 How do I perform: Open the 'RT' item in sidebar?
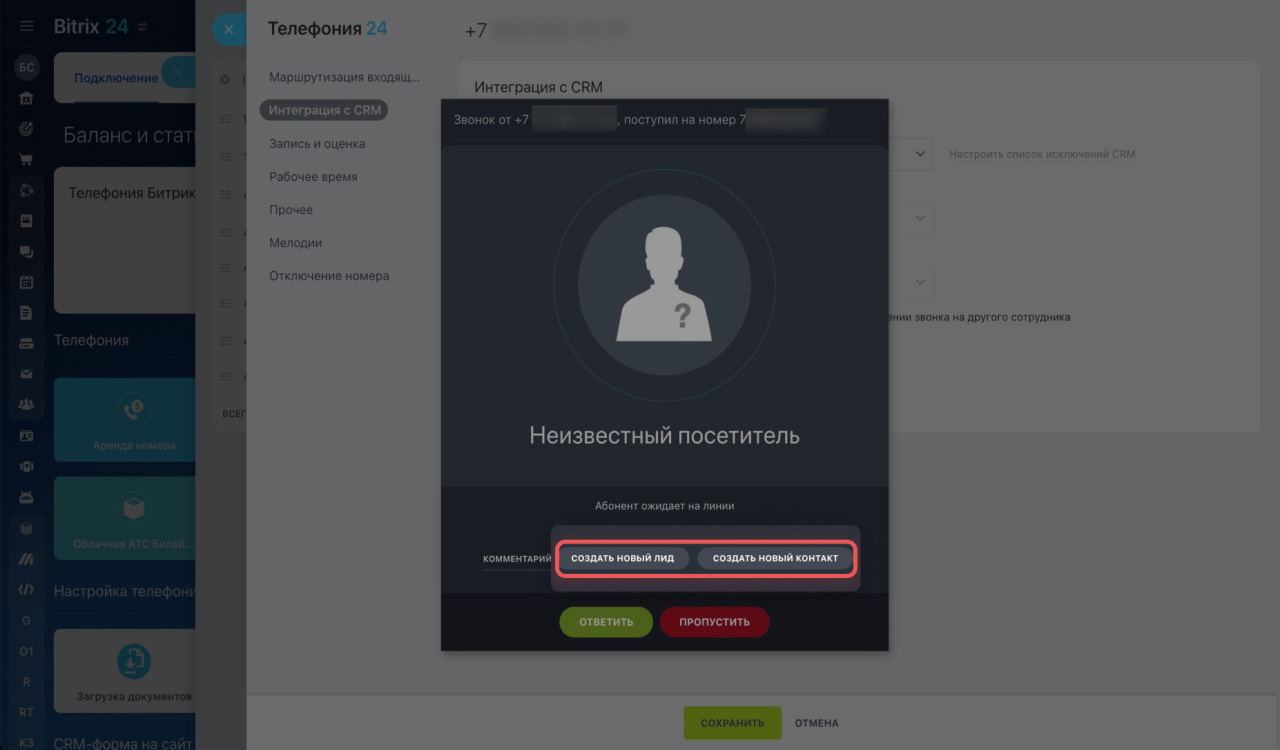pos(27,712)
